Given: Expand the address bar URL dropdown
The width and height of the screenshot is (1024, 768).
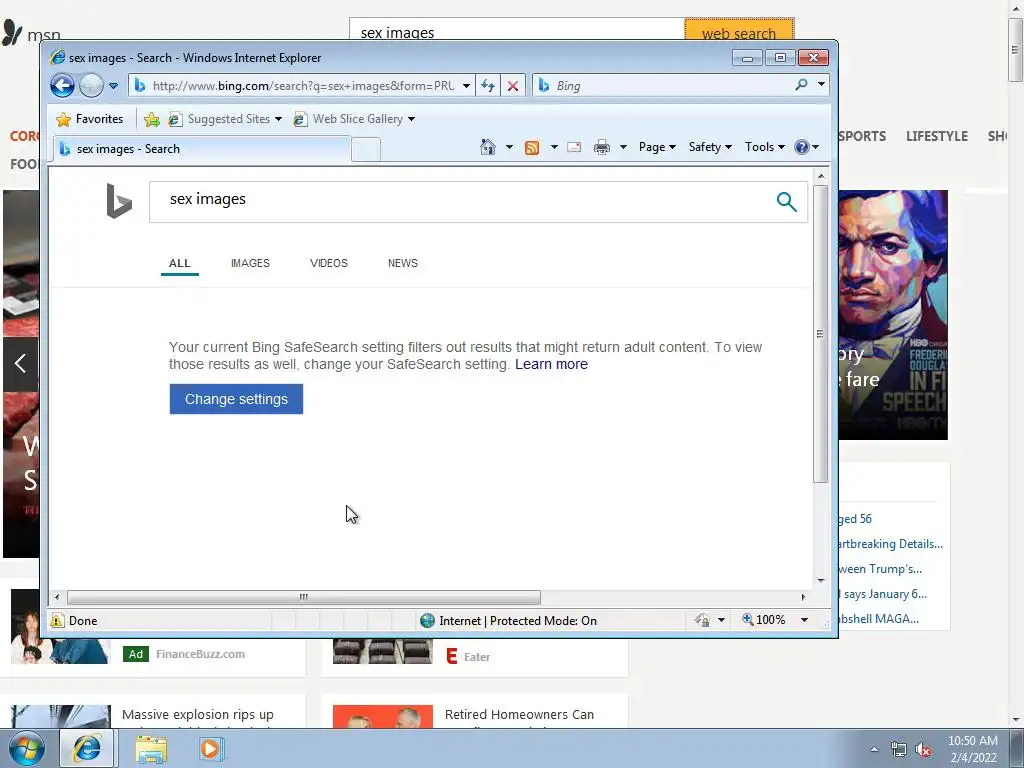Looking at the screenshot, I should (466, 86).
